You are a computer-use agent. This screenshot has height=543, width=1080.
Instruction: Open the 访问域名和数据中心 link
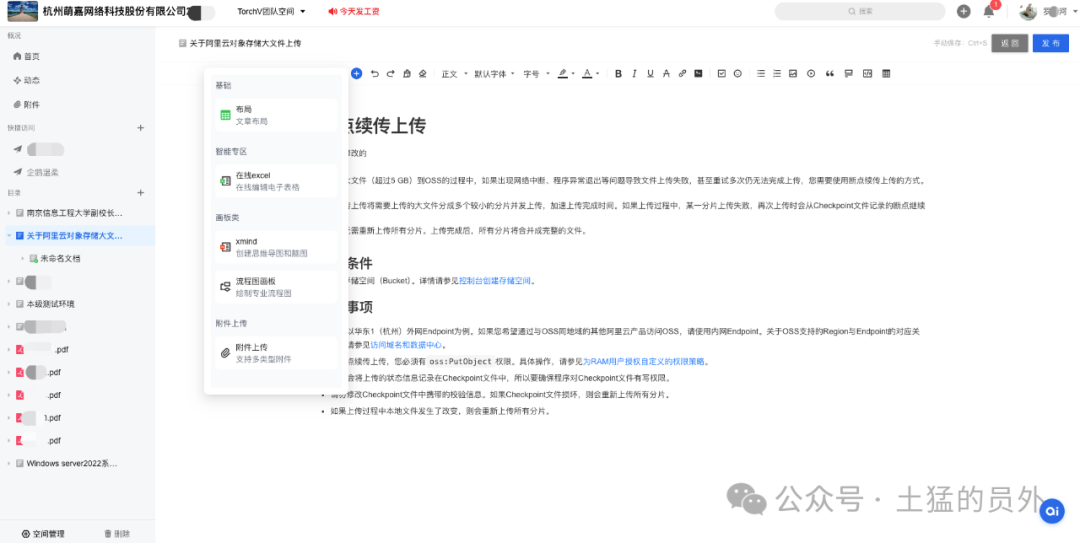tap(407, 345)
